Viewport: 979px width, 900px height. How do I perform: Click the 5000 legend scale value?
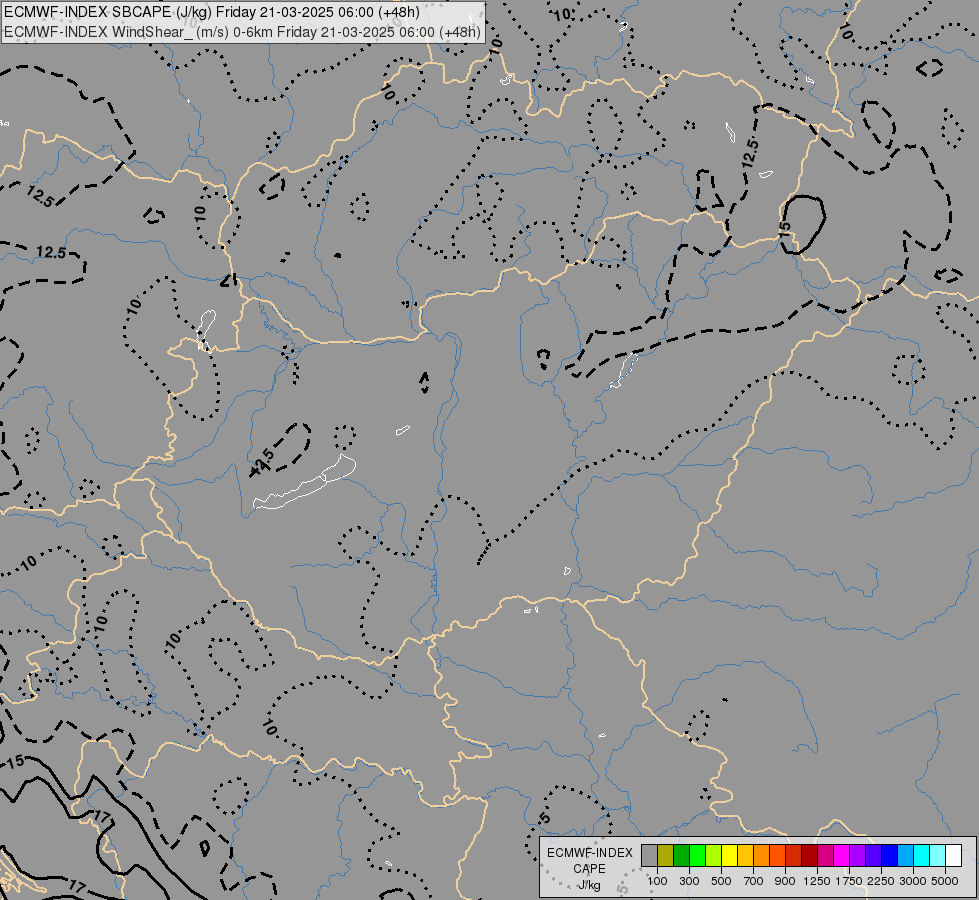coord(945,881)
